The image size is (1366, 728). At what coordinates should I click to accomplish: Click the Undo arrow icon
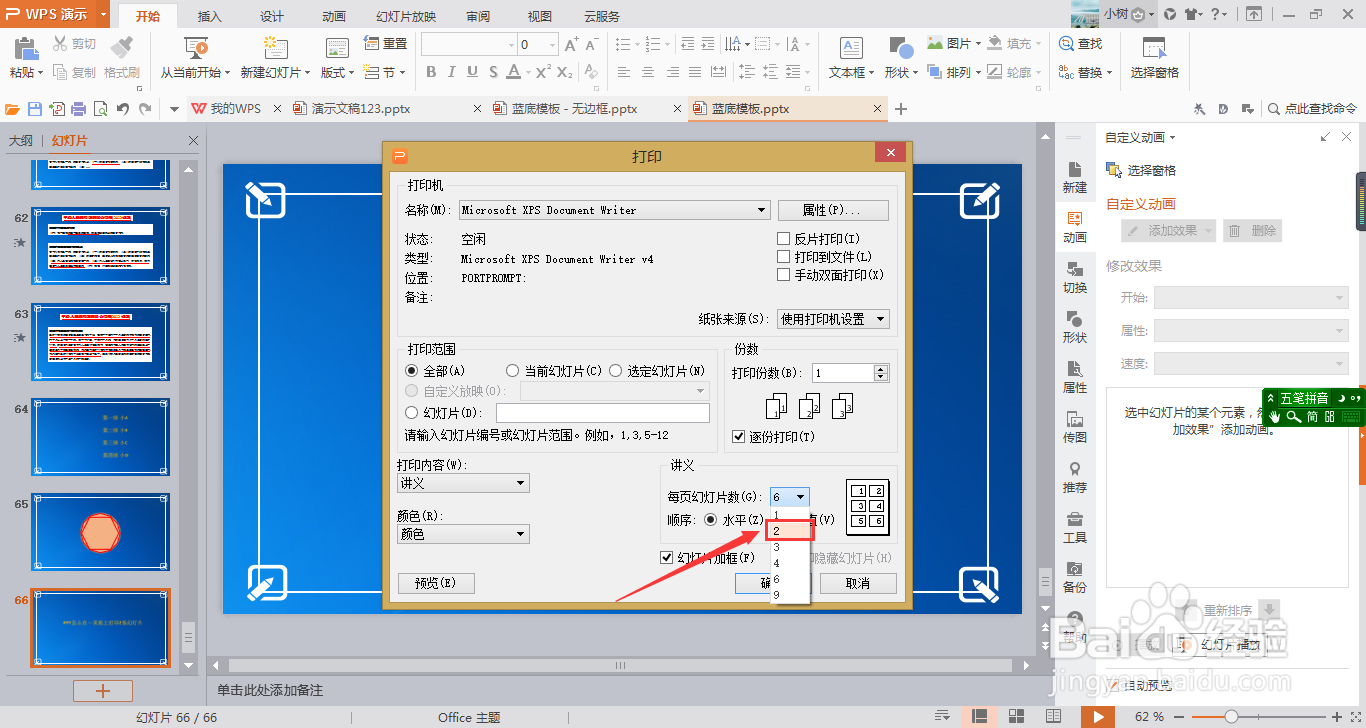[122, 109]
